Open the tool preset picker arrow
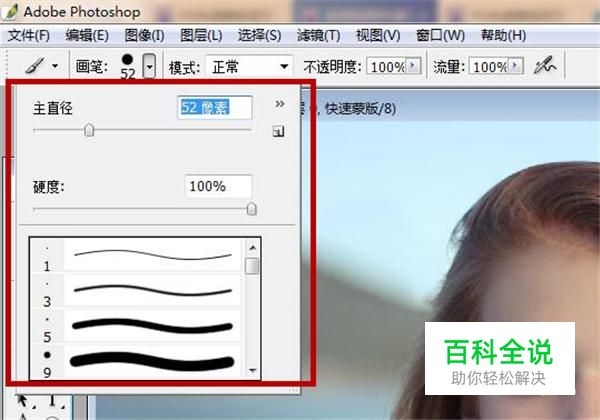This screenshot has height=420, width=600. (x=55, y=66)
